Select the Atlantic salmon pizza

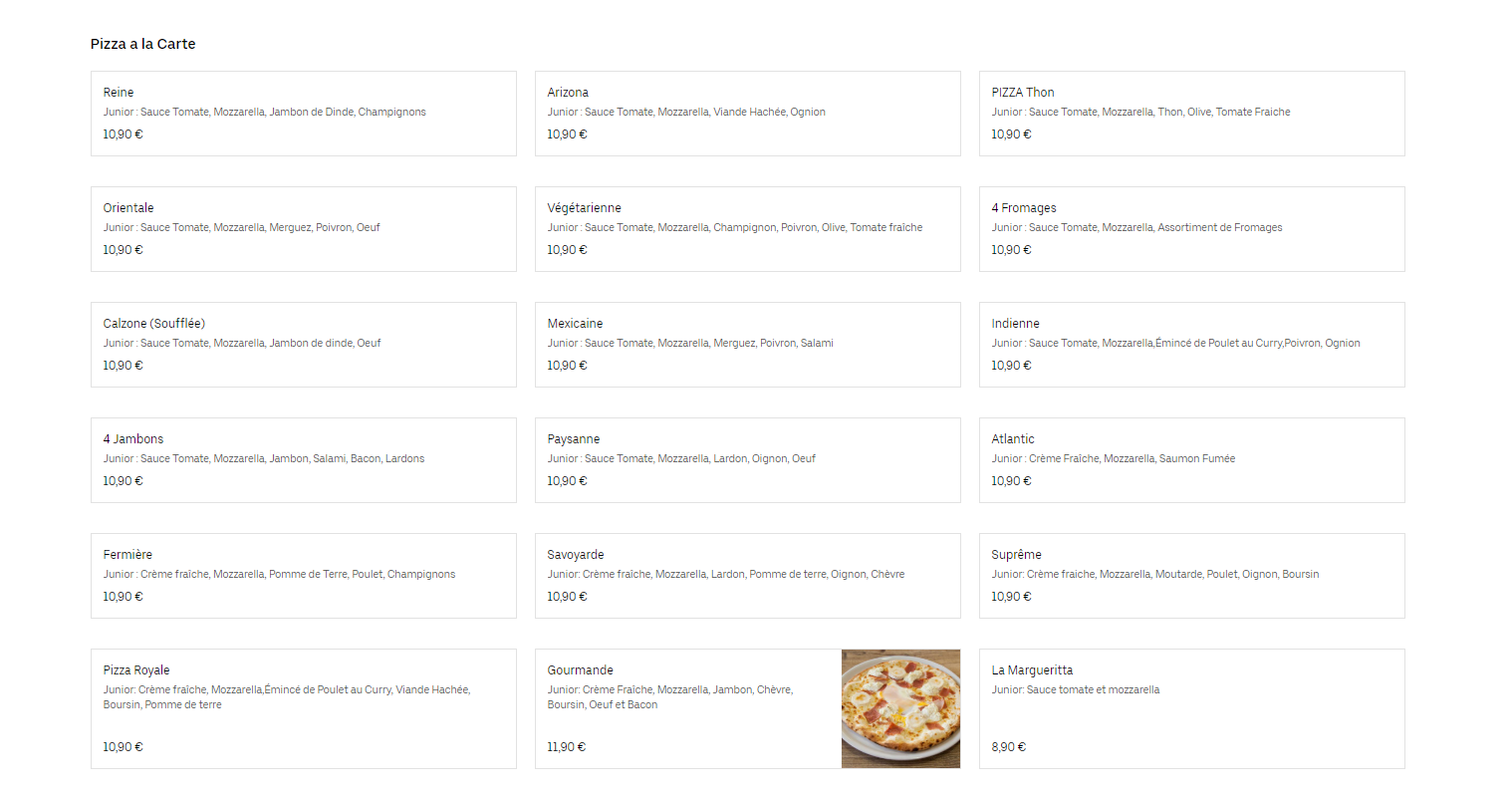click(x=1192, y=460)
